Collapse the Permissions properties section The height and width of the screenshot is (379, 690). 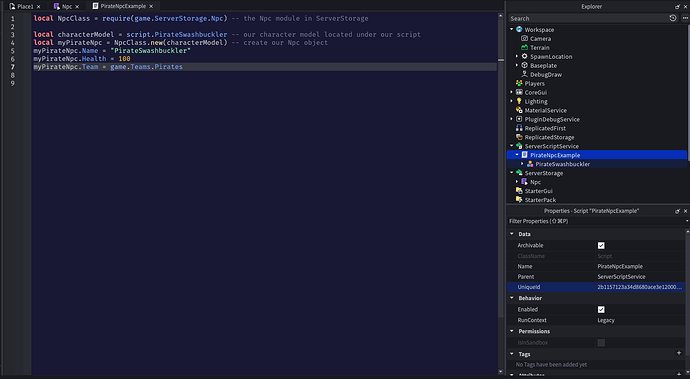coord(512,331)
